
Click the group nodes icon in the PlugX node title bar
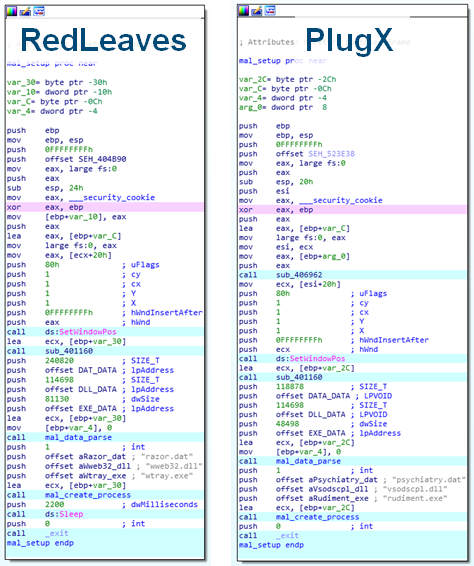tap(270, 11)
